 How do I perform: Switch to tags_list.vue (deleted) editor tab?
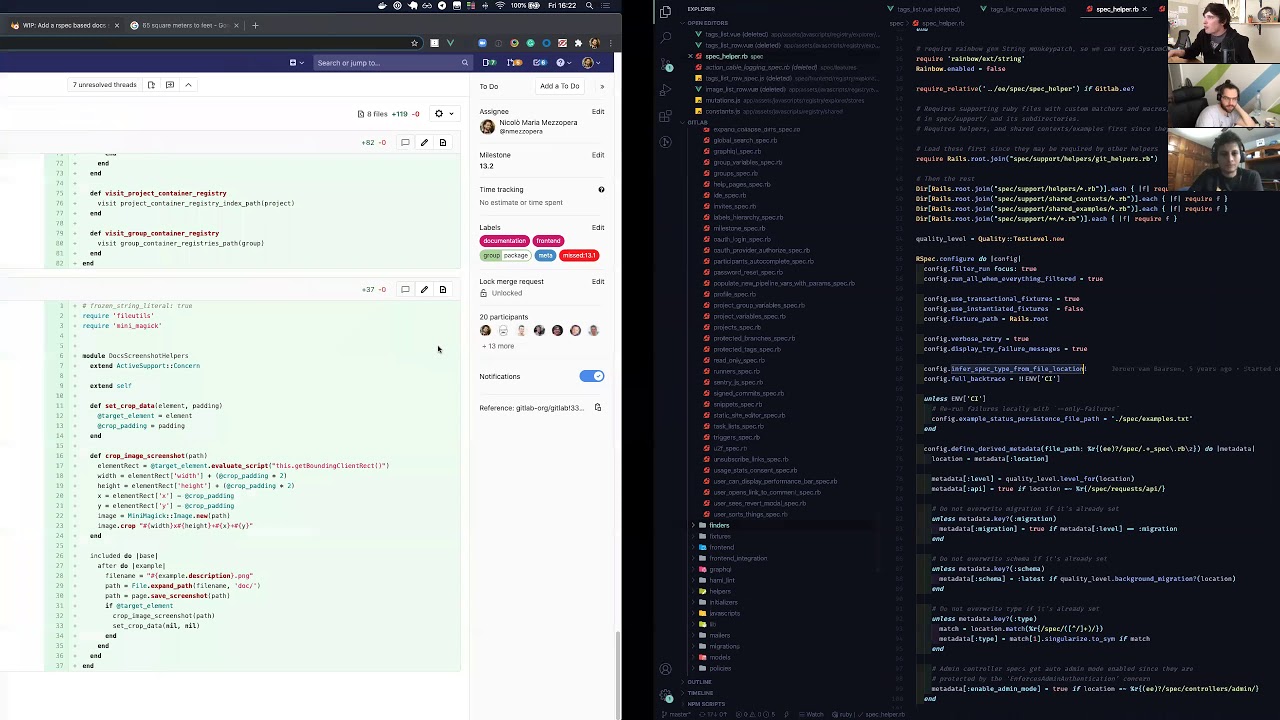point(928,9)
